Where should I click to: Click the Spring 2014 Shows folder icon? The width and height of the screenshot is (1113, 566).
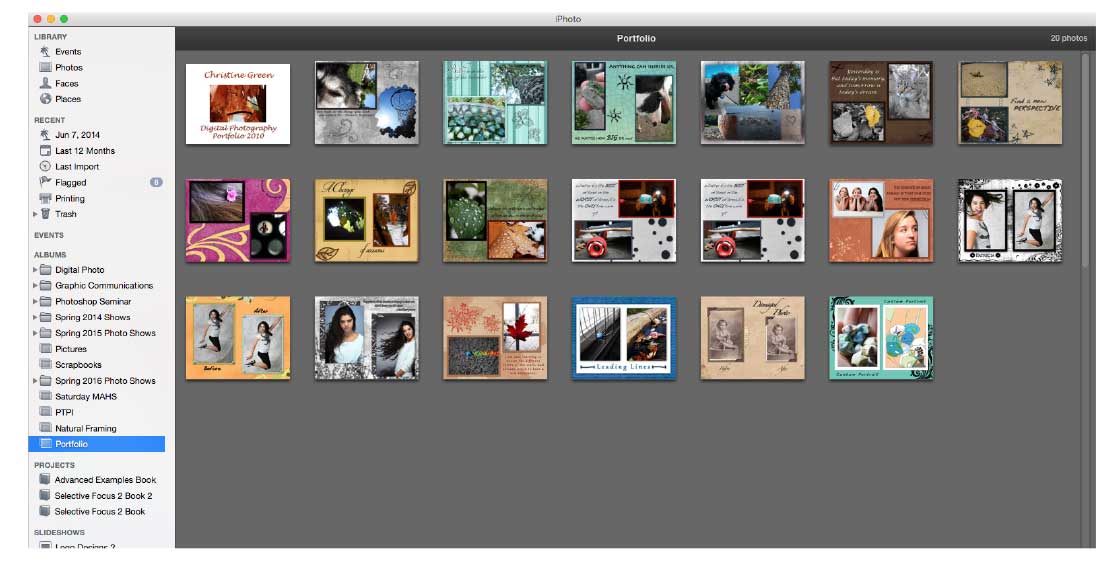coord(45,317)
